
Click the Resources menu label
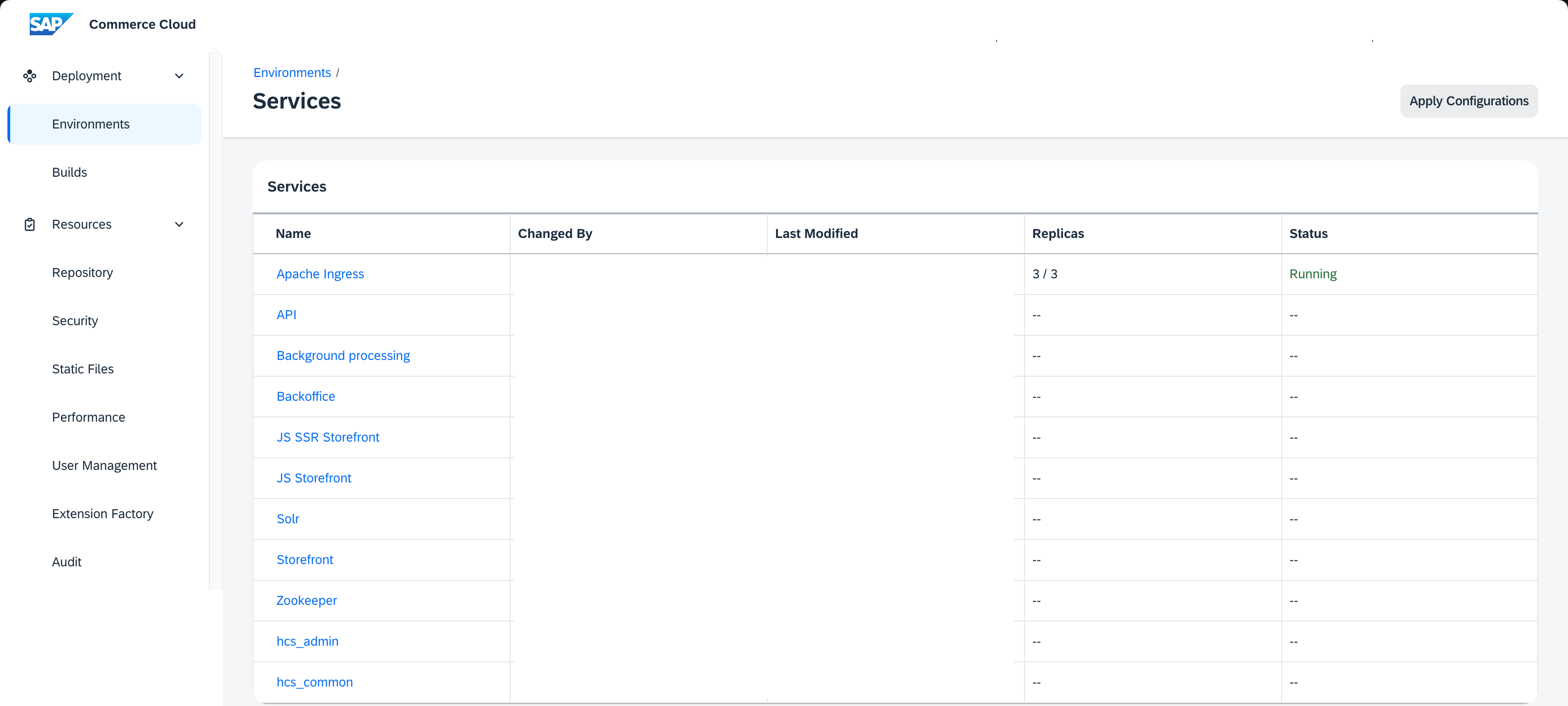(x=82, y=225)
